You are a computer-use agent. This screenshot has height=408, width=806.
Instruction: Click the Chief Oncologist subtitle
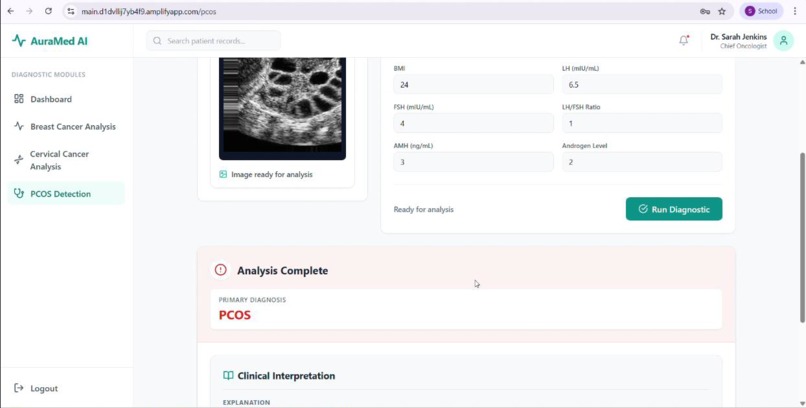tap(743, 46)
